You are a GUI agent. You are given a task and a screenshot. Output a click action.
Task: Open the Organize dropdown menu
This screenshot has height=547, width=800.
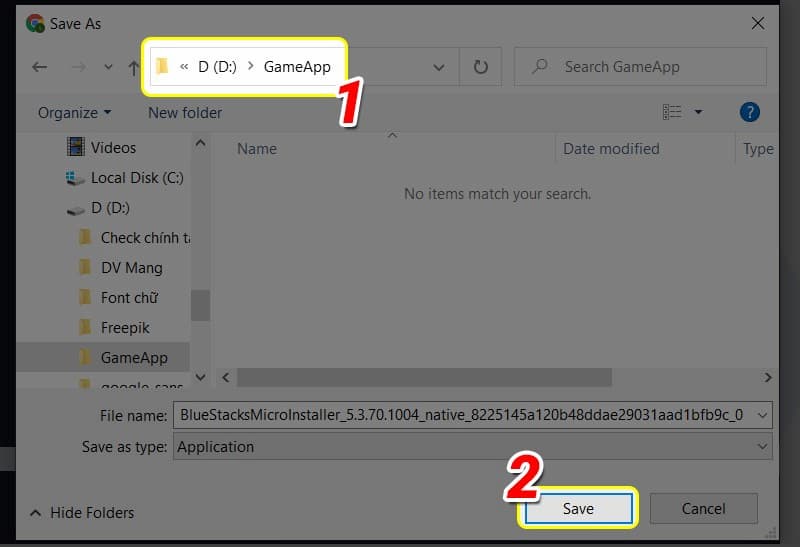point(74,112)
